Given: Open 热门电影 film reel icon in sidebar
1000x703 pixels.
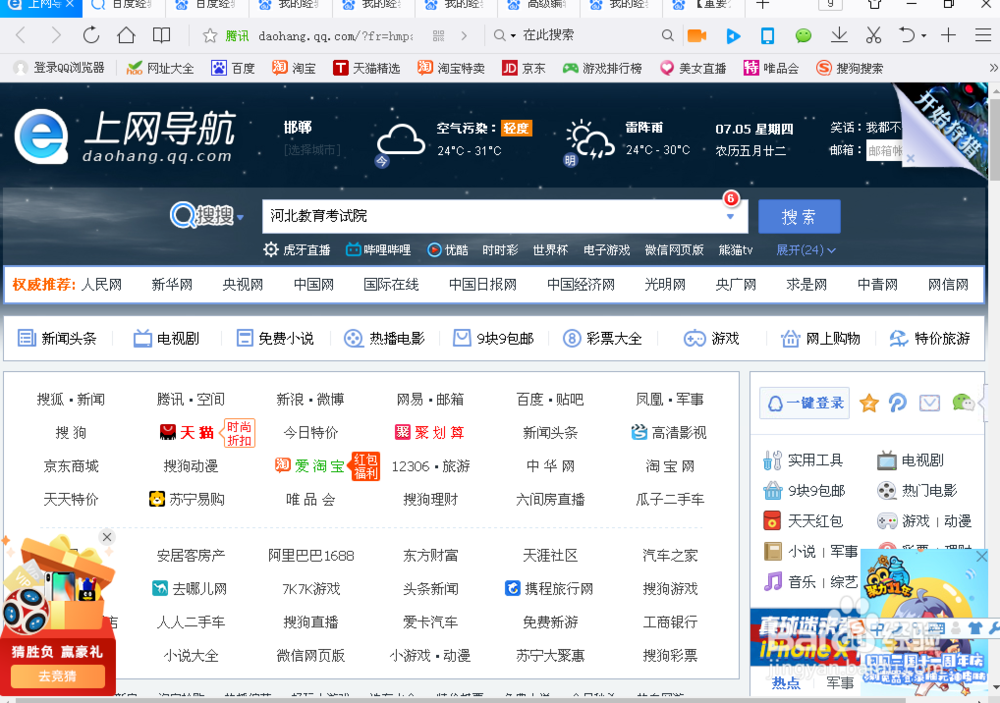Looking at the screenshot, I should point(886,491).
